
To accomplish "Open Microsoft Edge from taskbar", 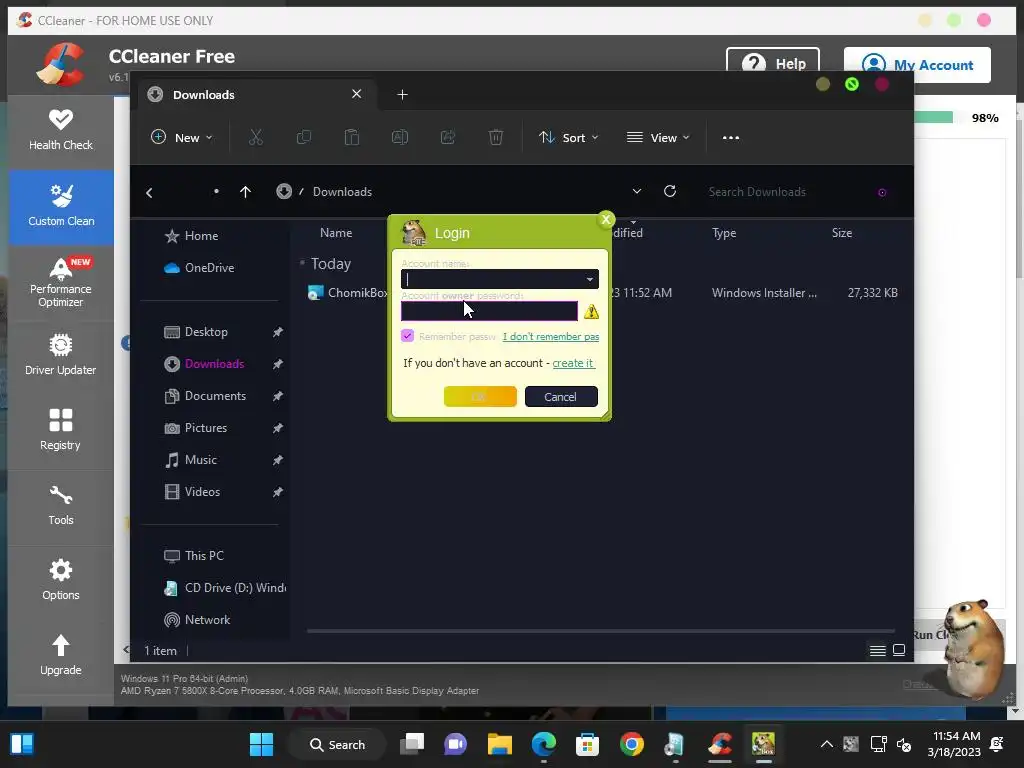I will click(543, 744).
